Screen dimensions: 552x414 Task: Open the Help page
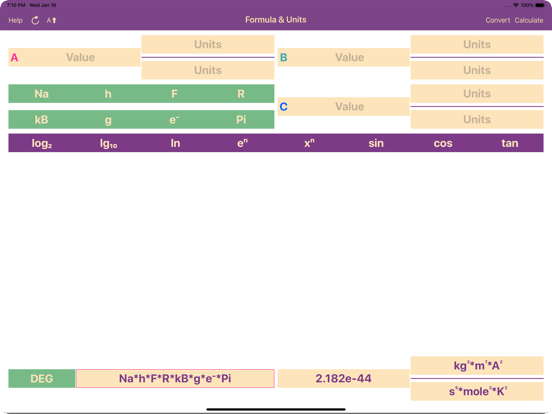(x=15, y=20)
